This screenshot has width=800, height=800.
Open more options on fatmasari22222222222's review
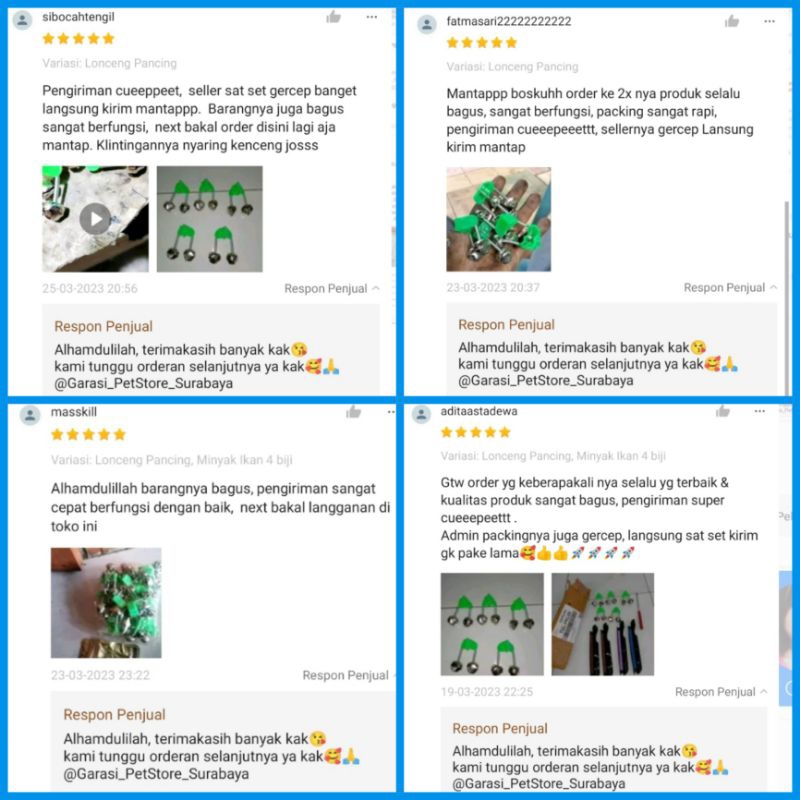(769, 21)
